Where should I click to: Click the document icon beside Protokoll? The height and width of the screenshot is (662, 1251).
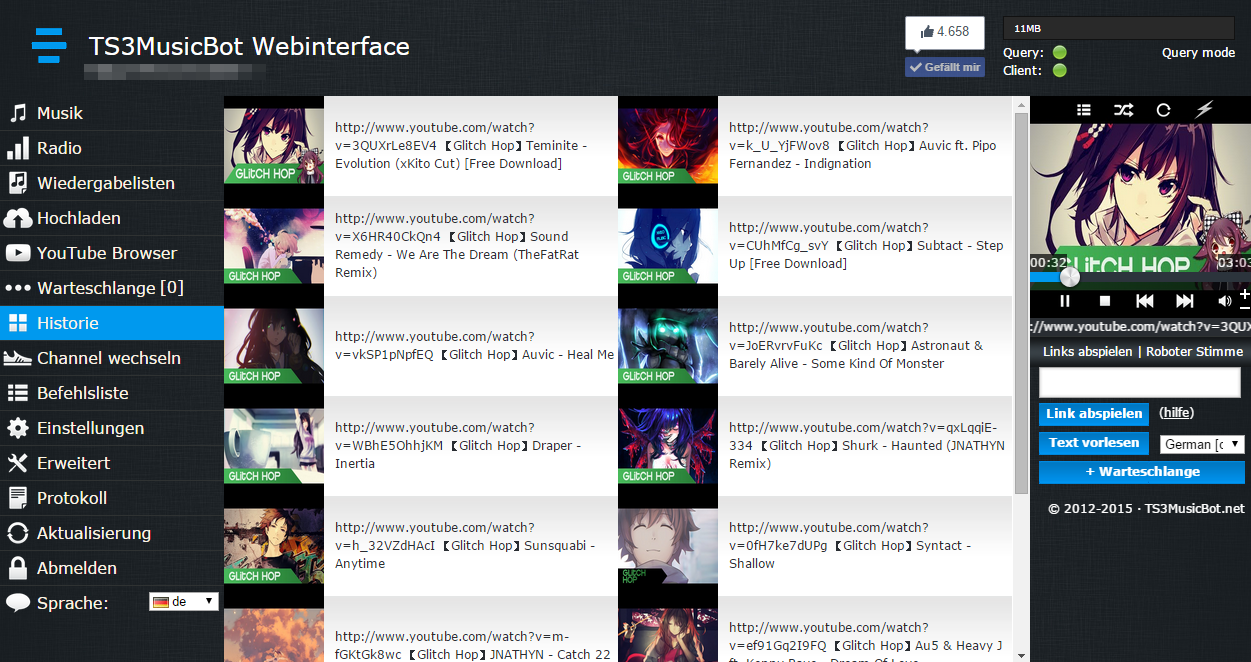[x=18, y=498]
